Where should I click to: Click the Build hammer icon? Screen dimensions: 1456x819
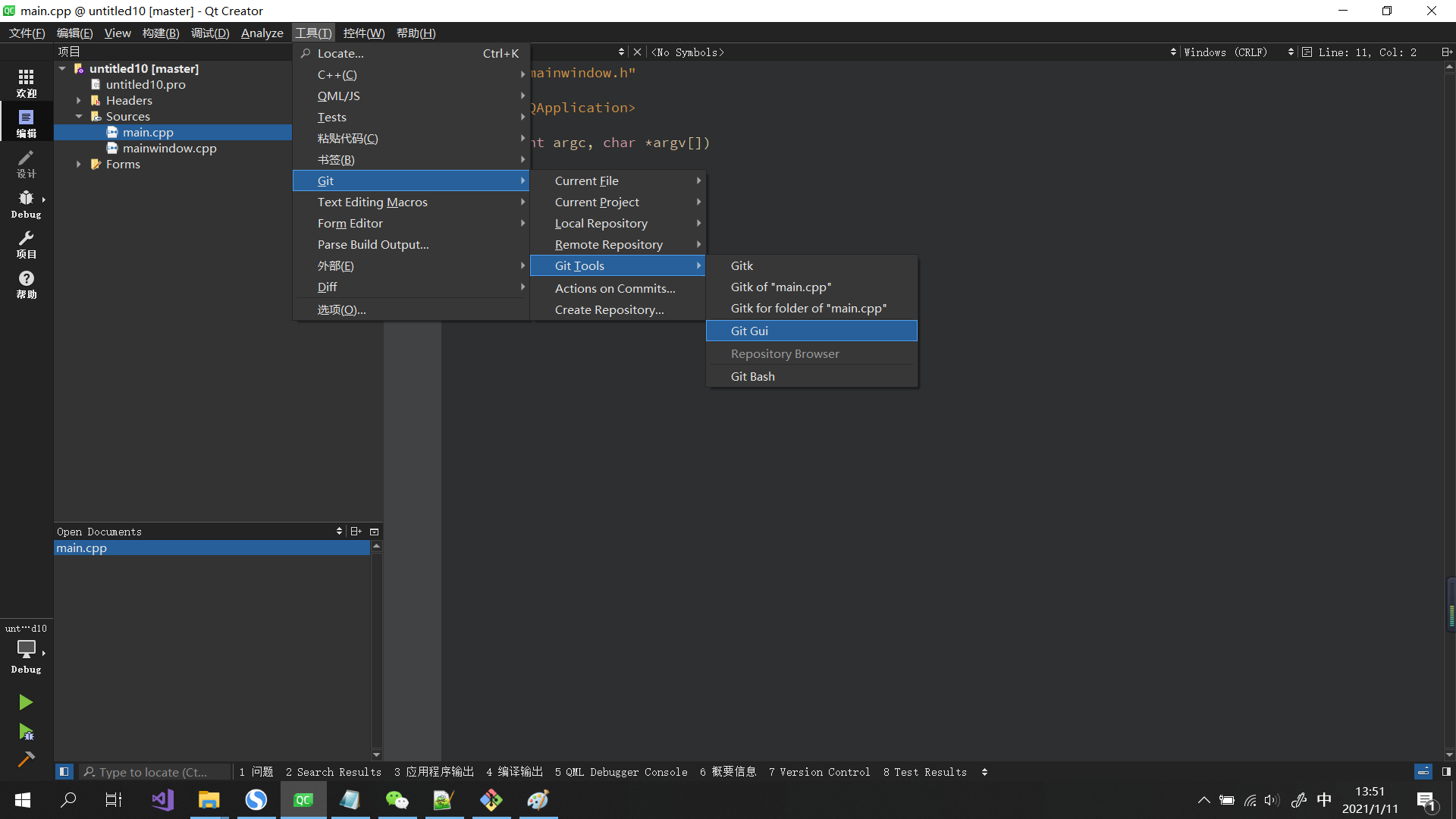coord(26,759)
